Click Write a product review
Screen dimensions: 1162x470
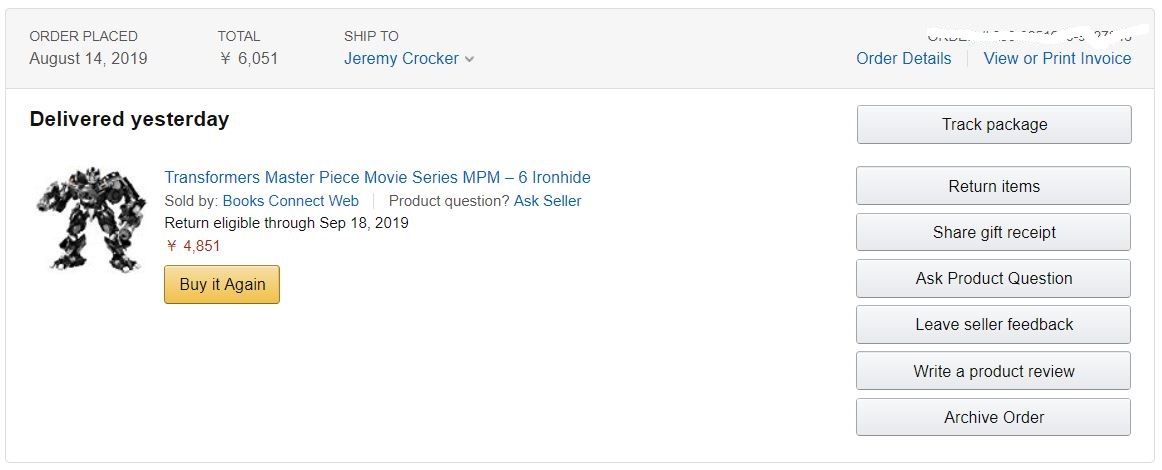[993, 371]
